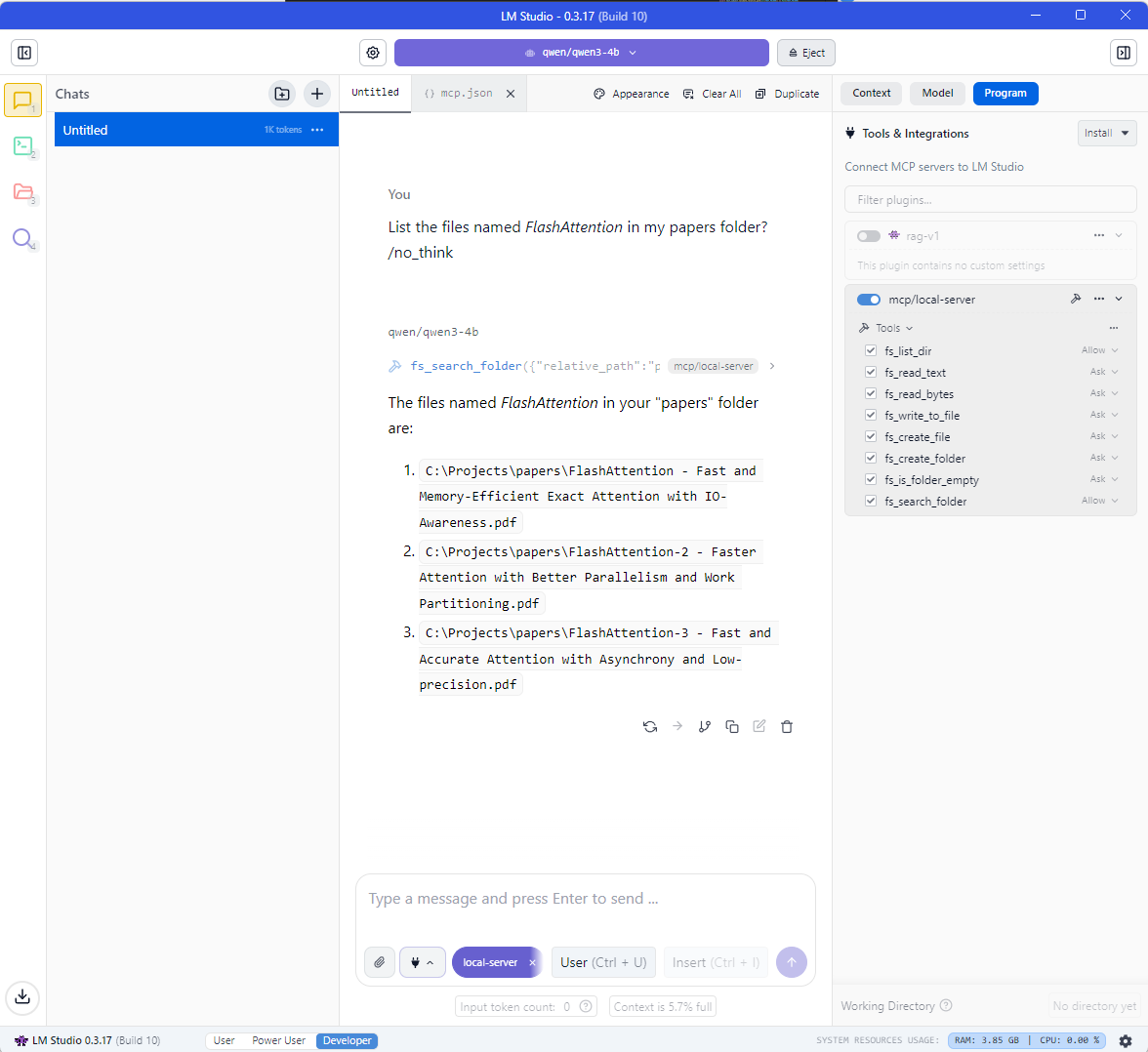Image resolution: width=1148 pixels, height=1052 pixels.
Task: Uncheck the fs_create_folder tool
Action: click(871, 458)
